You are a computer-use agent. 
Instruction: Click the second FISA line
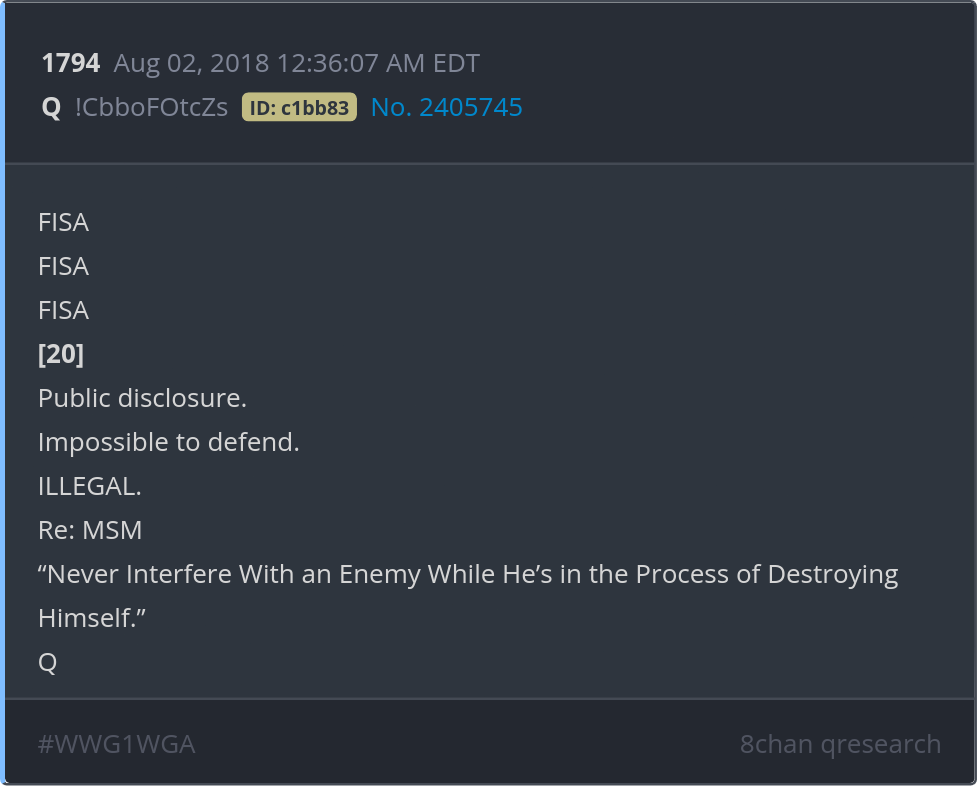coord(63,266)
